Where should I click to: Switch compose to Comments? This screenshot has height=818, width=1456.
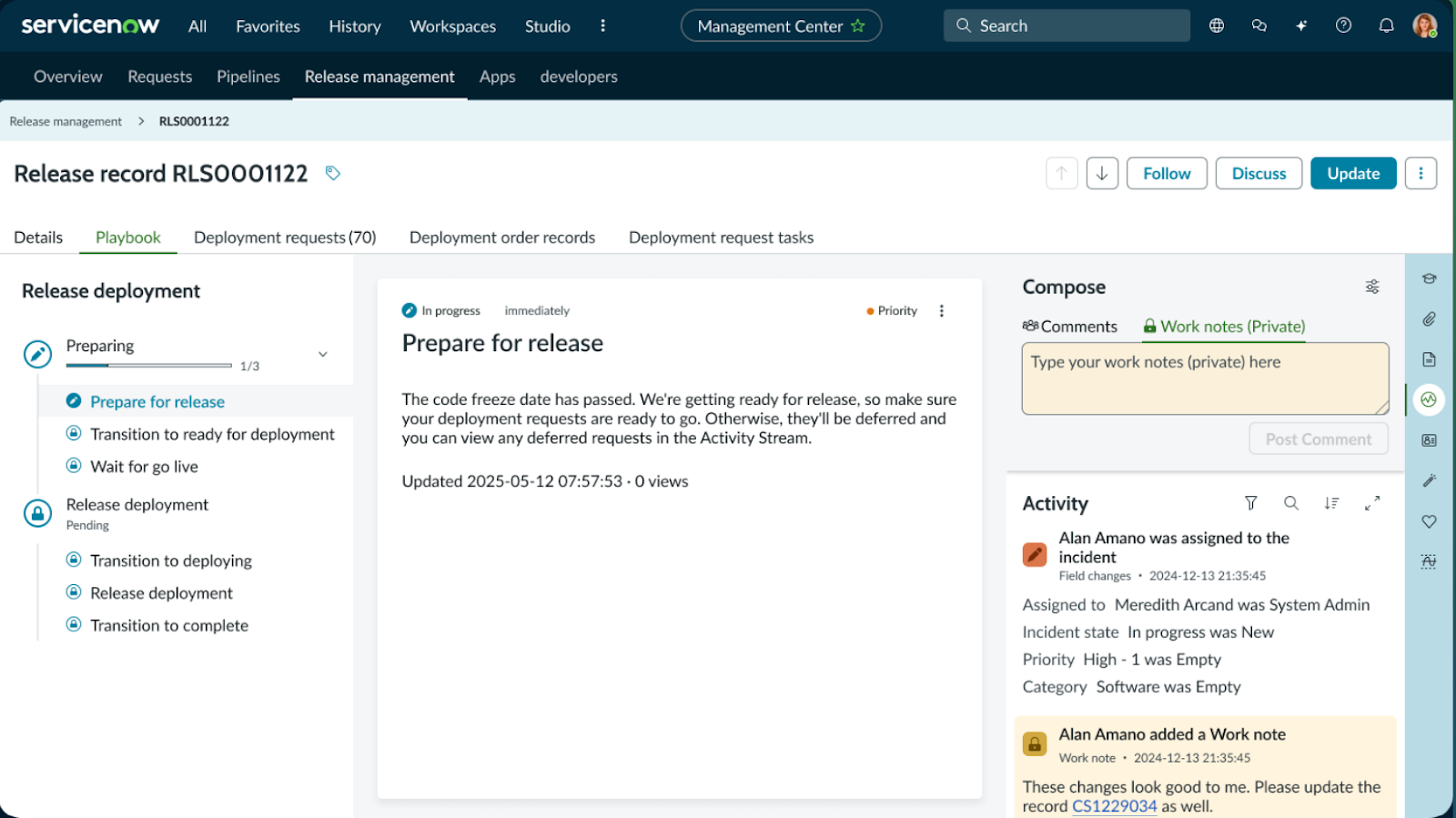tap(1070, 327)
